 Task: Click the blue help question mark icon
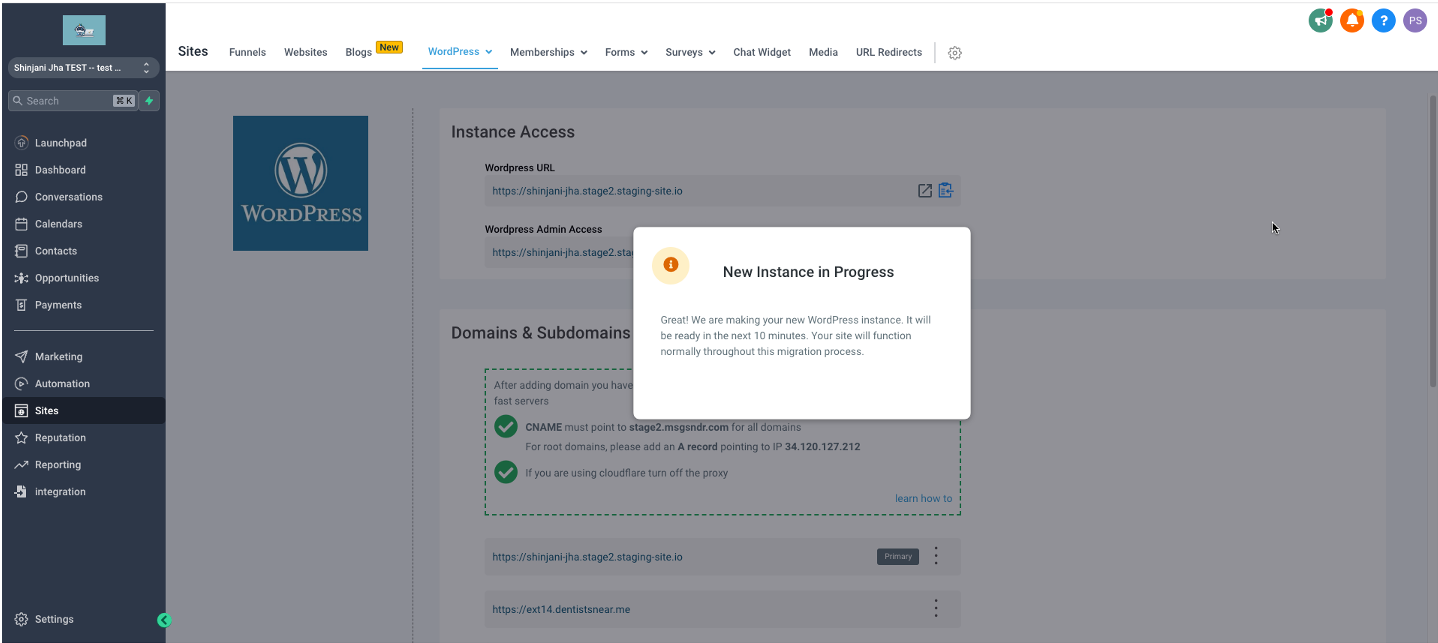pos(1383,20)
